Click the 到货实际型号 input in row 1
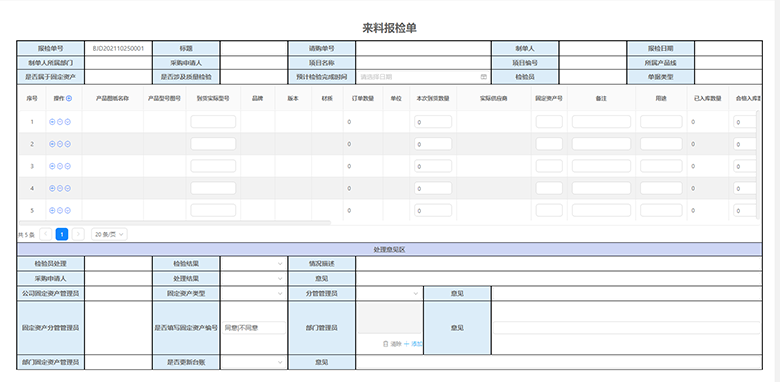This screenshot has height=382, width=780. [x=213, y=122]
